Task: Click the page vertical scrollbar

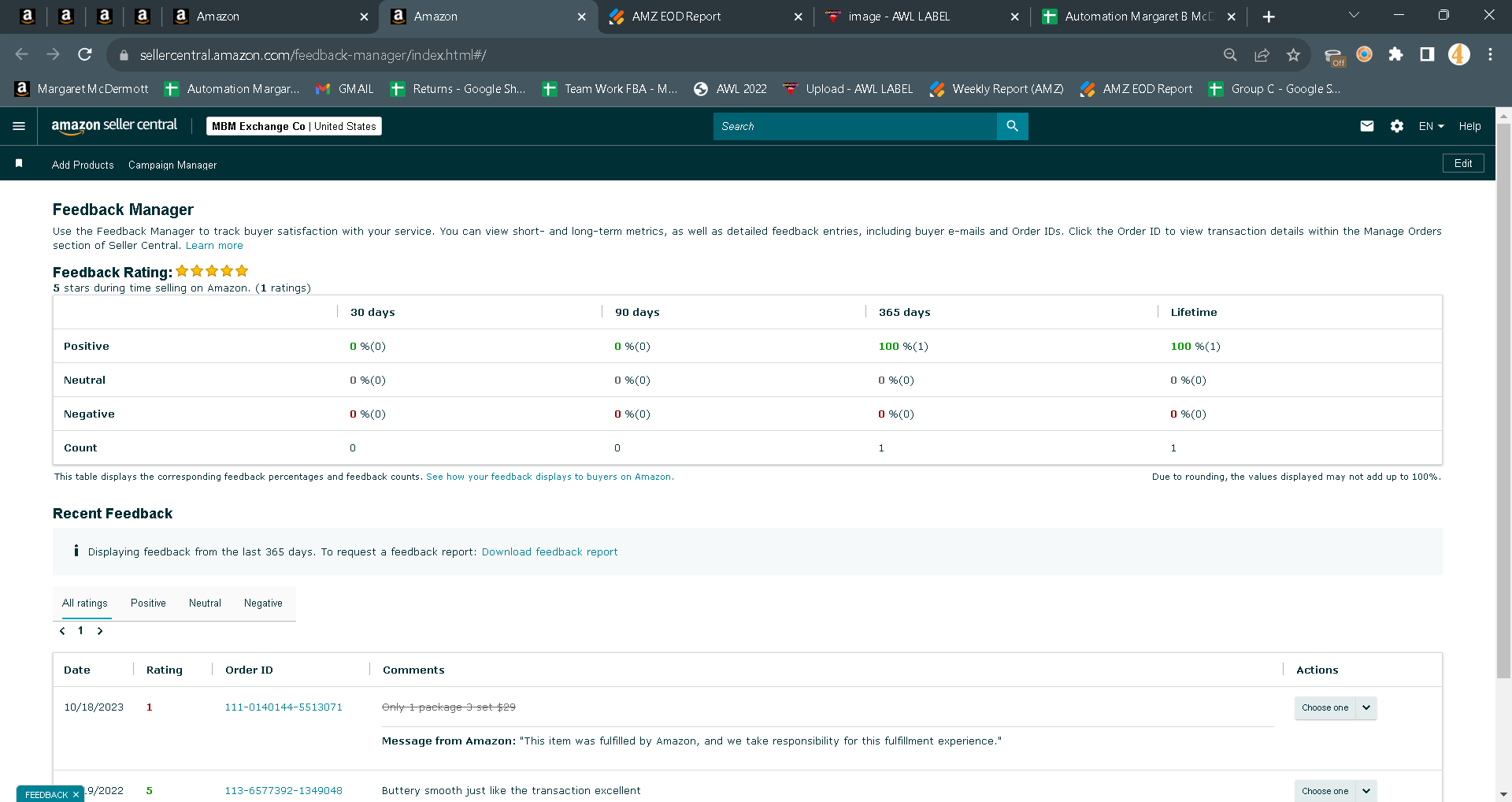Action: pos(1503,402)
